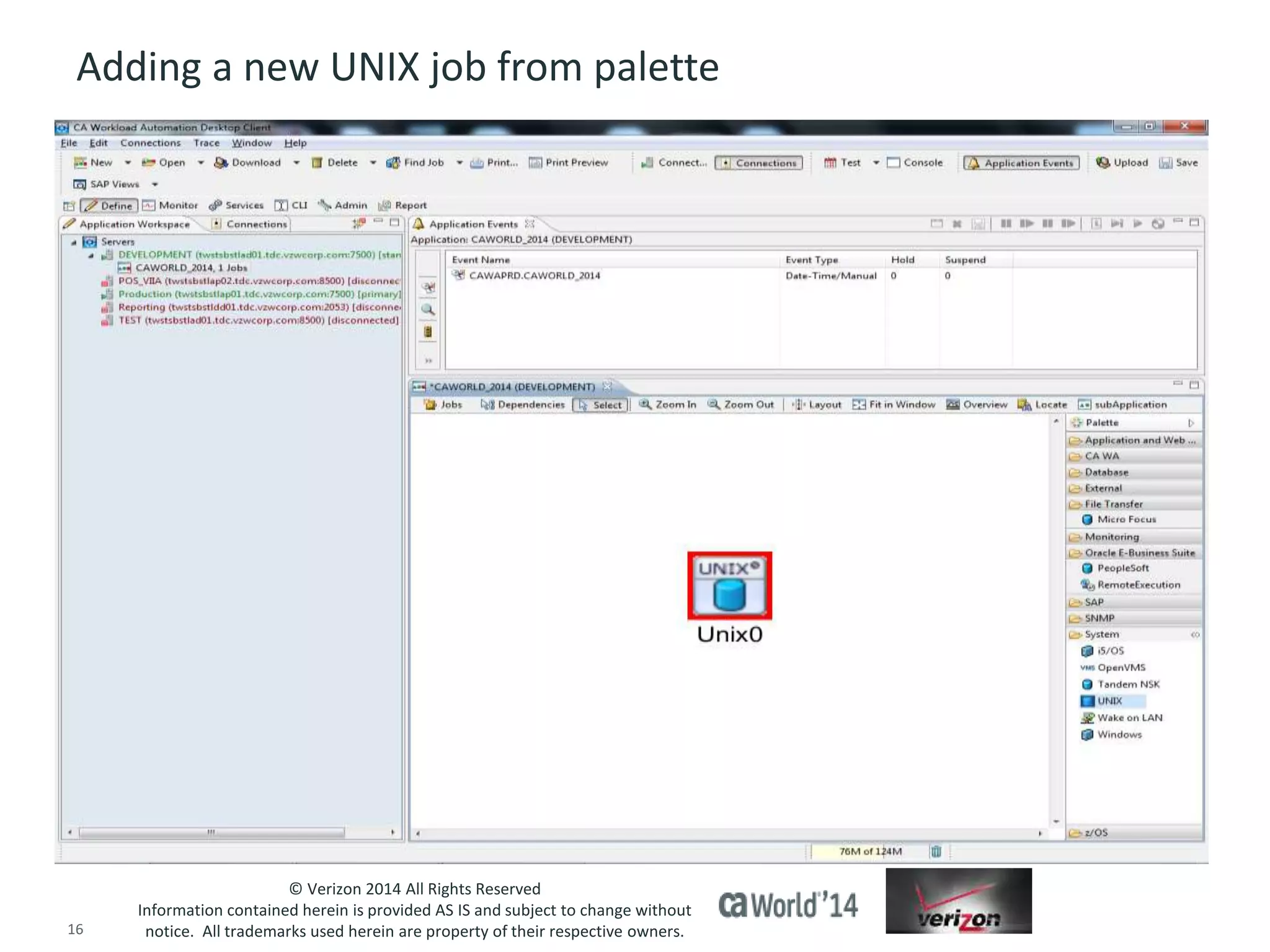The width and height of the screenshot is (1270, 952).
Task: Click horizontal scrollbar in Application Workspace panel
Action: [x=211, y=832]
